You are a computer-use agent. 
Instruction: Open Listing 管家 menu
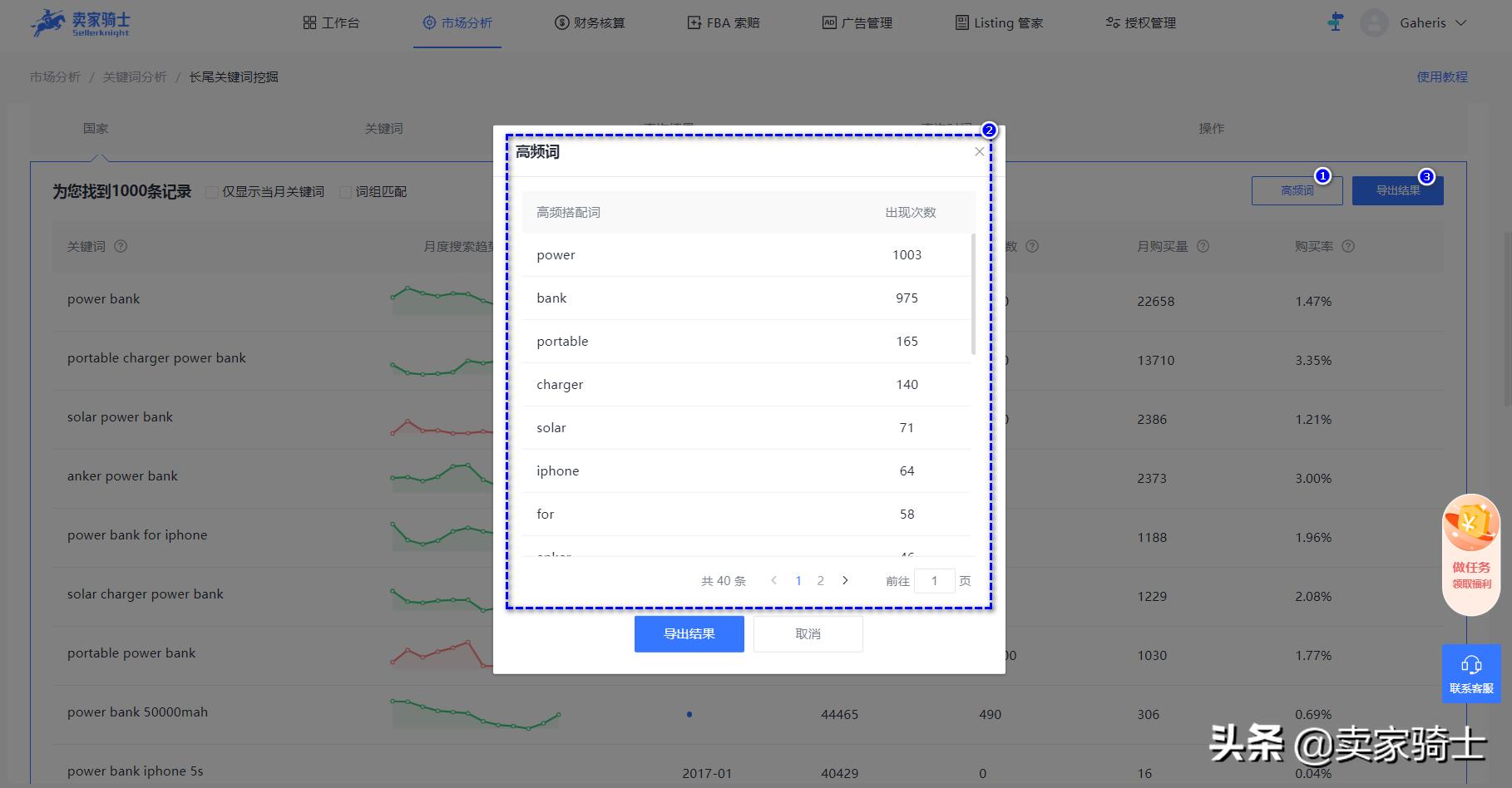coord(999,22)
